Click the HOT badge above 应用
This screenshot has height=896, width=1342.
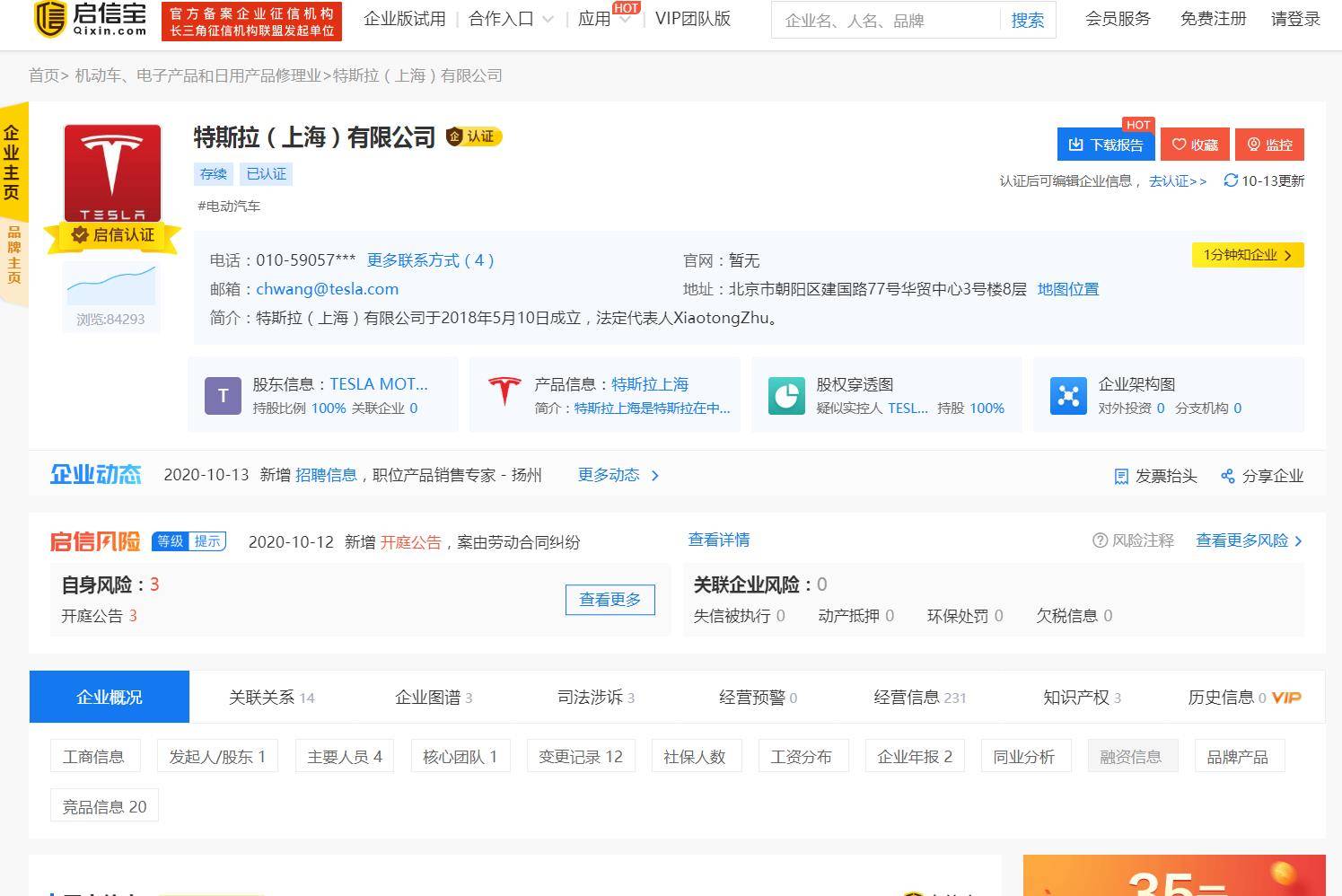(626, 8)
